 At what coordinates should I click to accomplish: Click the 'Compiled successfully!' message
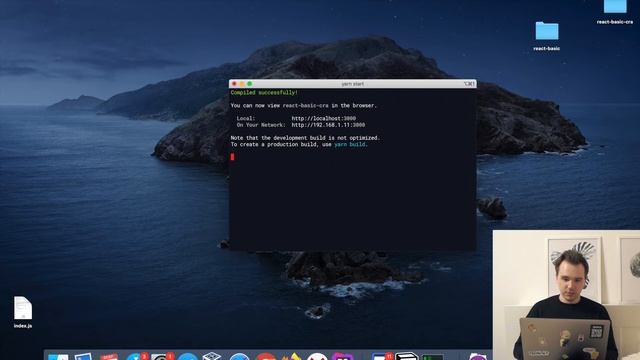(264, 93)
